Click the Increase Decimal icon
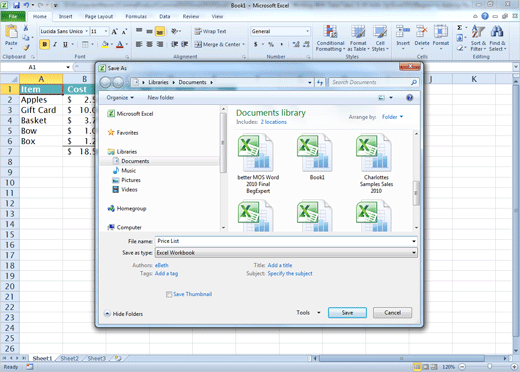 [296, 44]
